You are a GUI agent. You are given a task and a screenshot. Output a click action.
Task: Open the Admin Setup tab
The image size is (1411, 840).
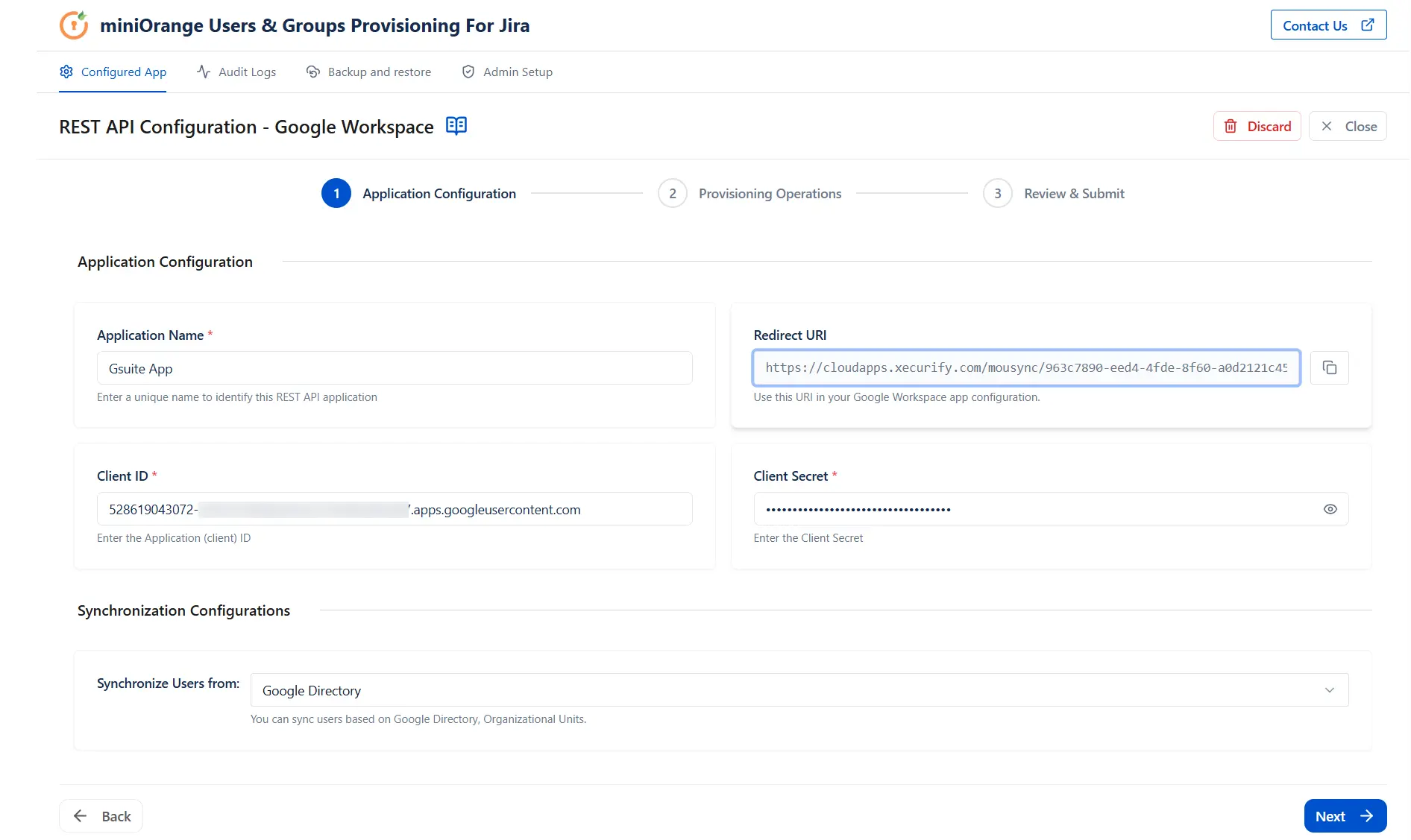507,72
